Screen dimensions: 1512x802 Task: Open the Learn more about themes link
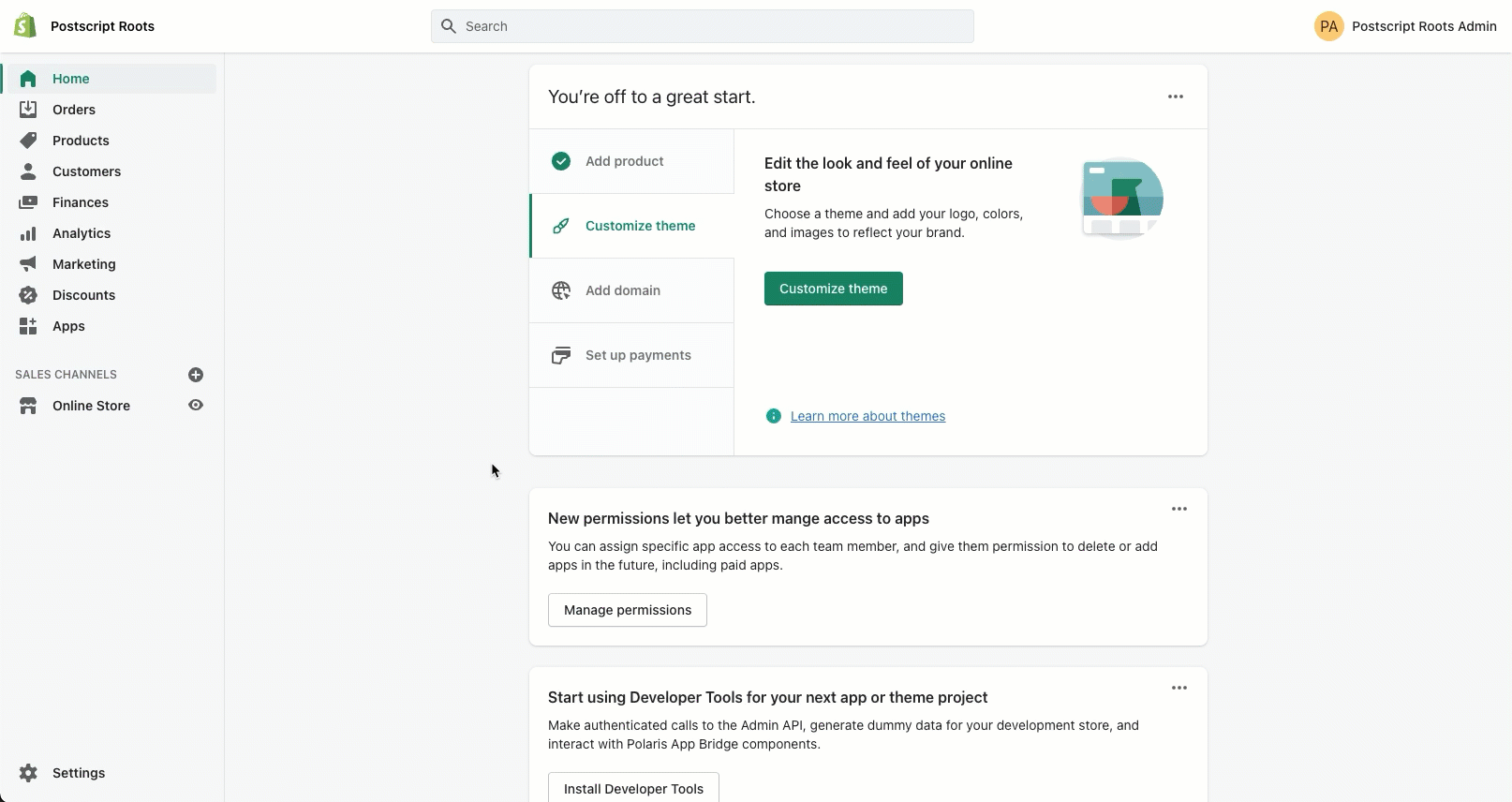pos(867,416)
